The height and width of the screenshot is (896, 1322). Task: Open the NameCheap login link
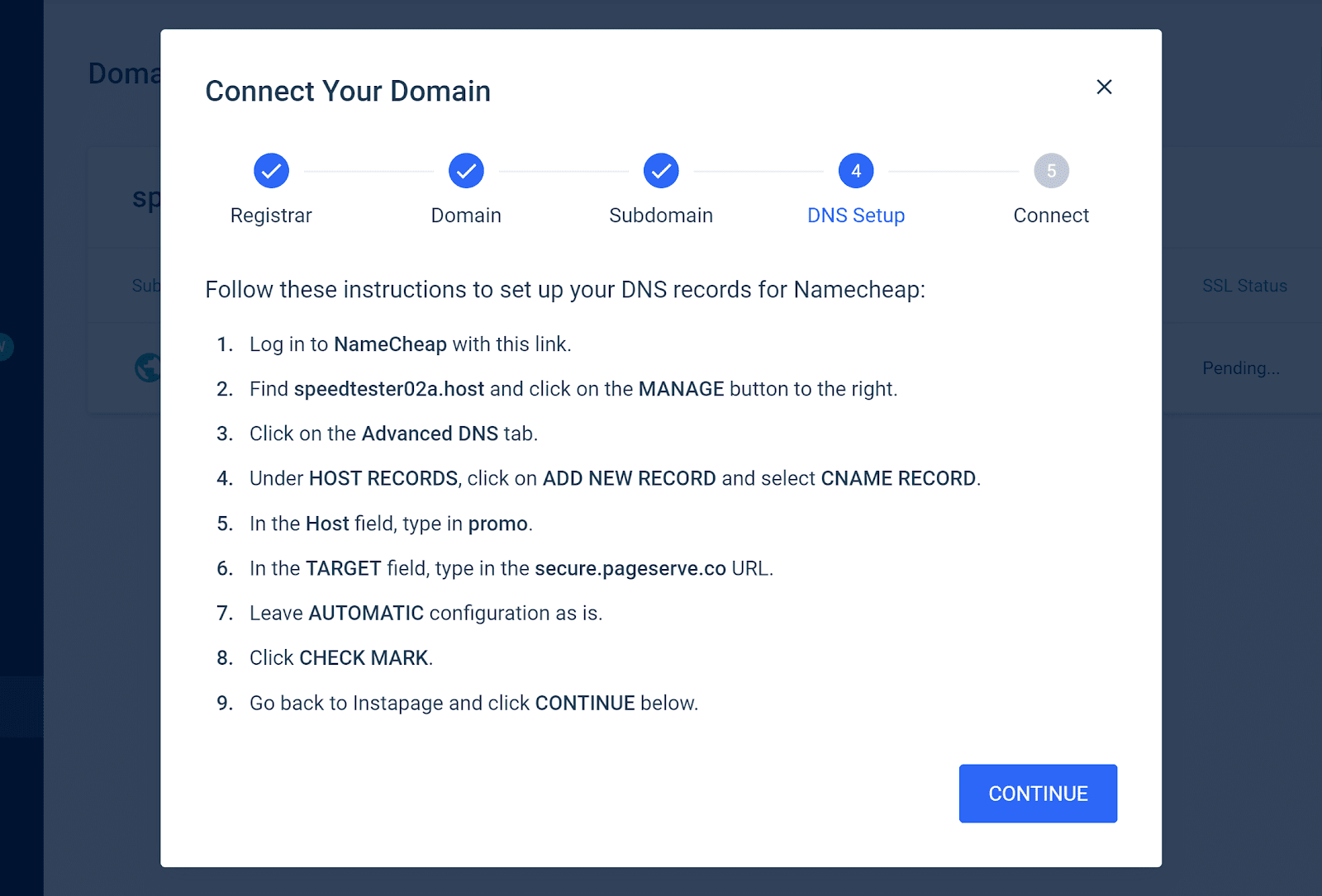coord(390,344)
